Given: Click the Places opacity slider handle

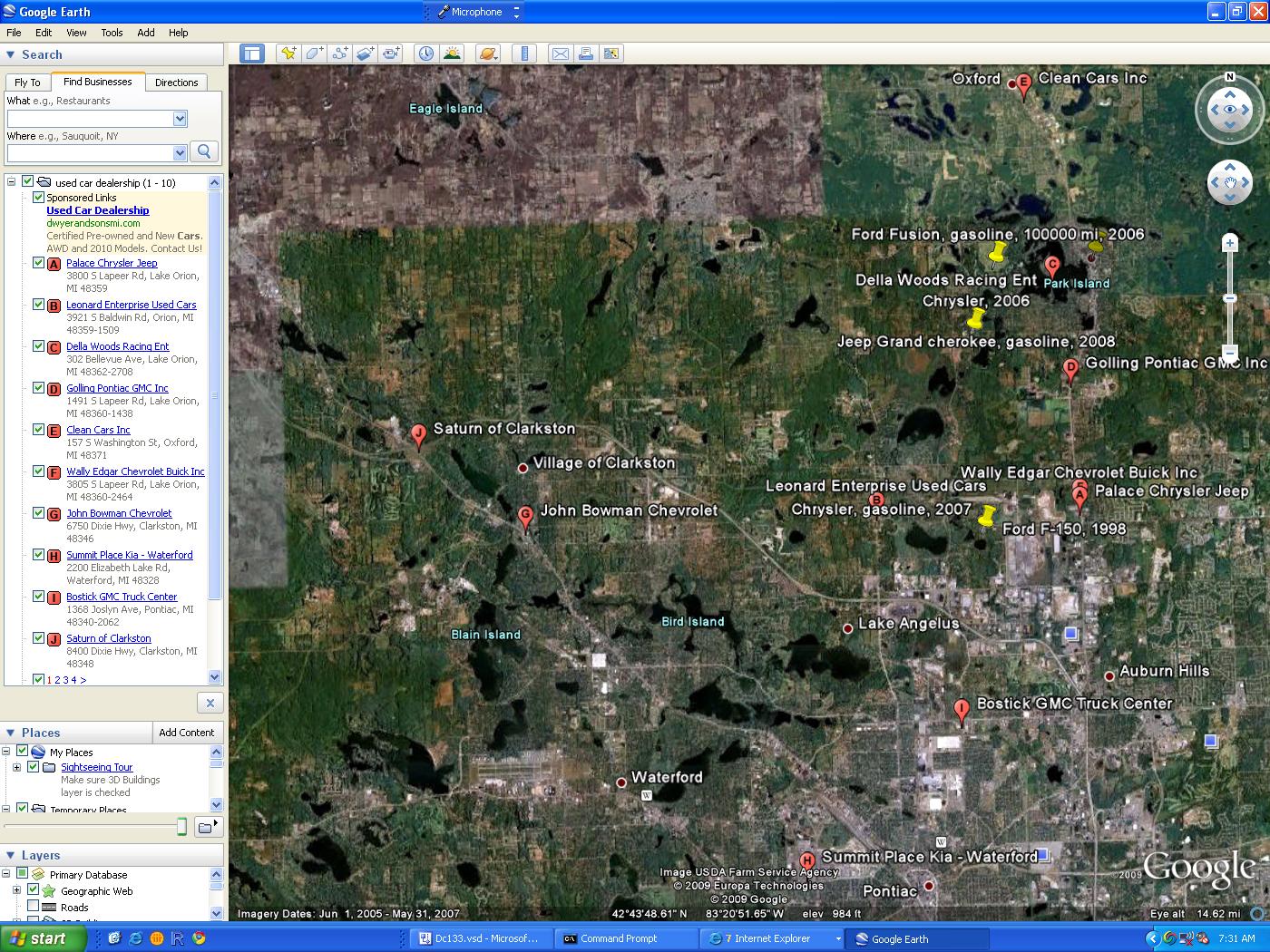Looking at the screenshot, I should (181, 826).
